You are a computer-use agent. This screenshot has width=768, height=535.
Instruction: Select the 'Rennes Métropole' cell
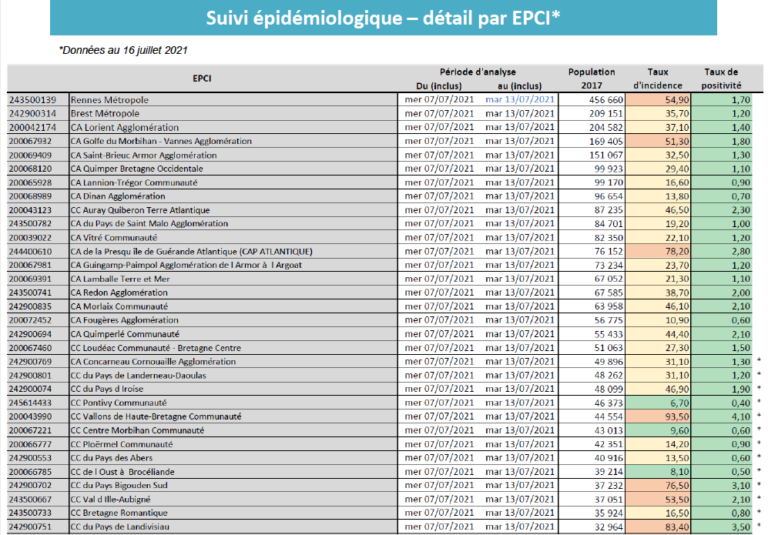110,100
